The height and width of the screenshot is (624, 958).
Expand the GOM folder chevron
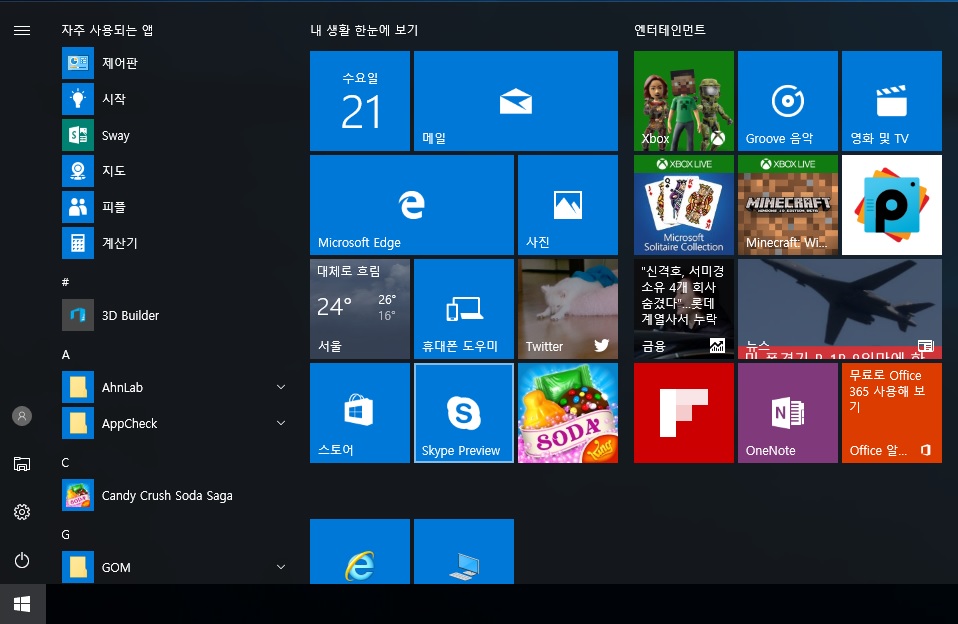tap(281, 567)
